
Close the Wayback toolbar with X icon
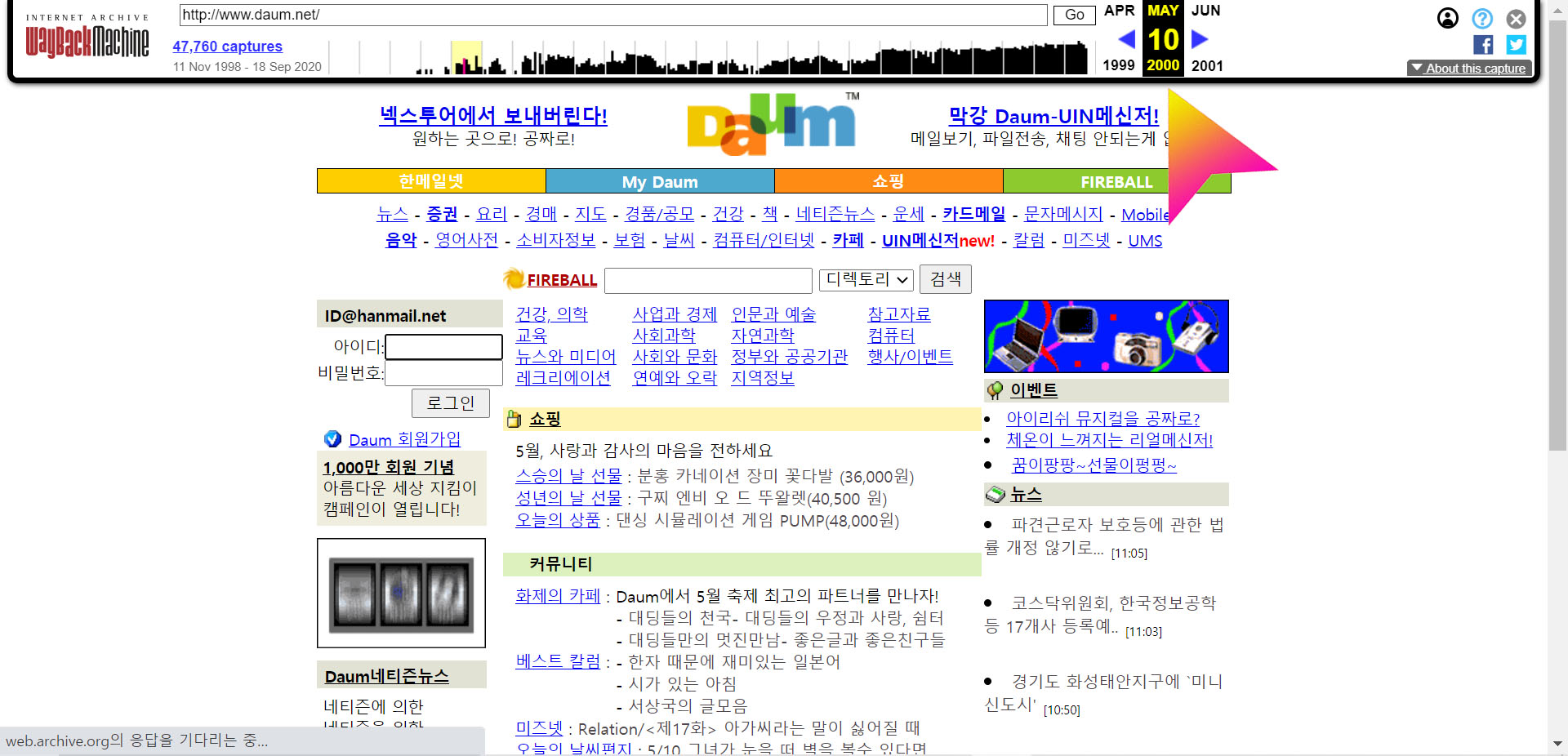[1516, 18]
